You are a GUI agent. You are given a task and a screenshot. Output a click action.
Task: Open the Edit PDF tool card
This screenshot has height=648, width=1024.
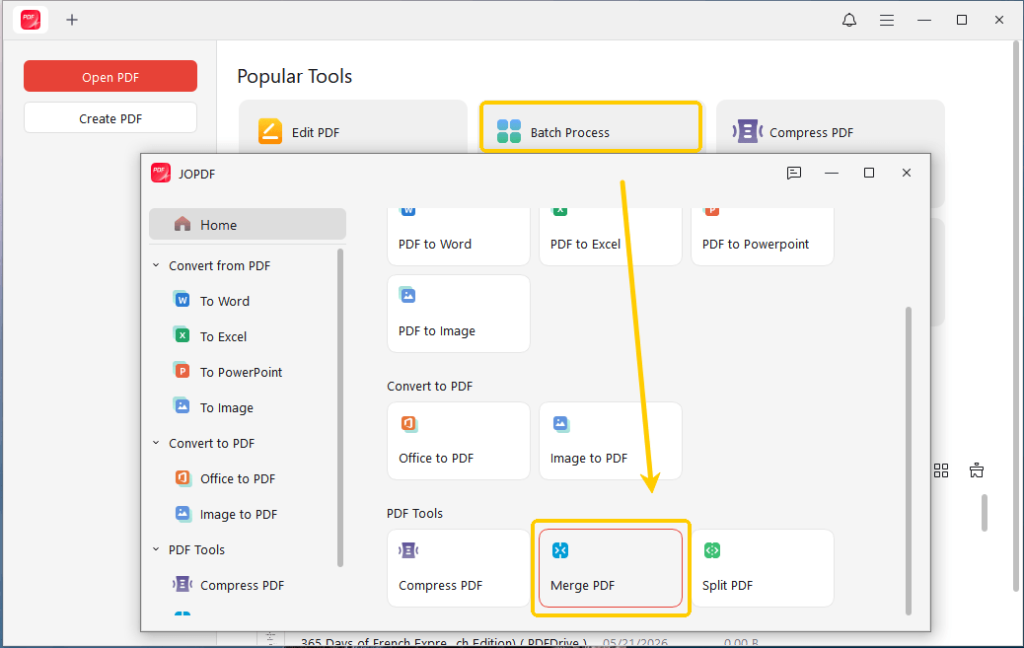(353, 129)
